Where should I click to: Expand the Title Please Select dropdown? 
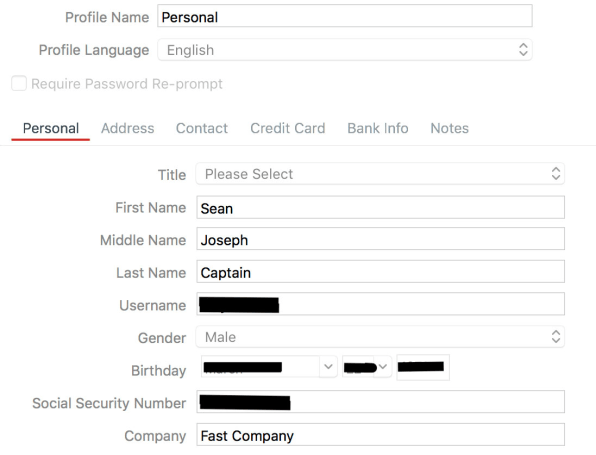[380, 174]
